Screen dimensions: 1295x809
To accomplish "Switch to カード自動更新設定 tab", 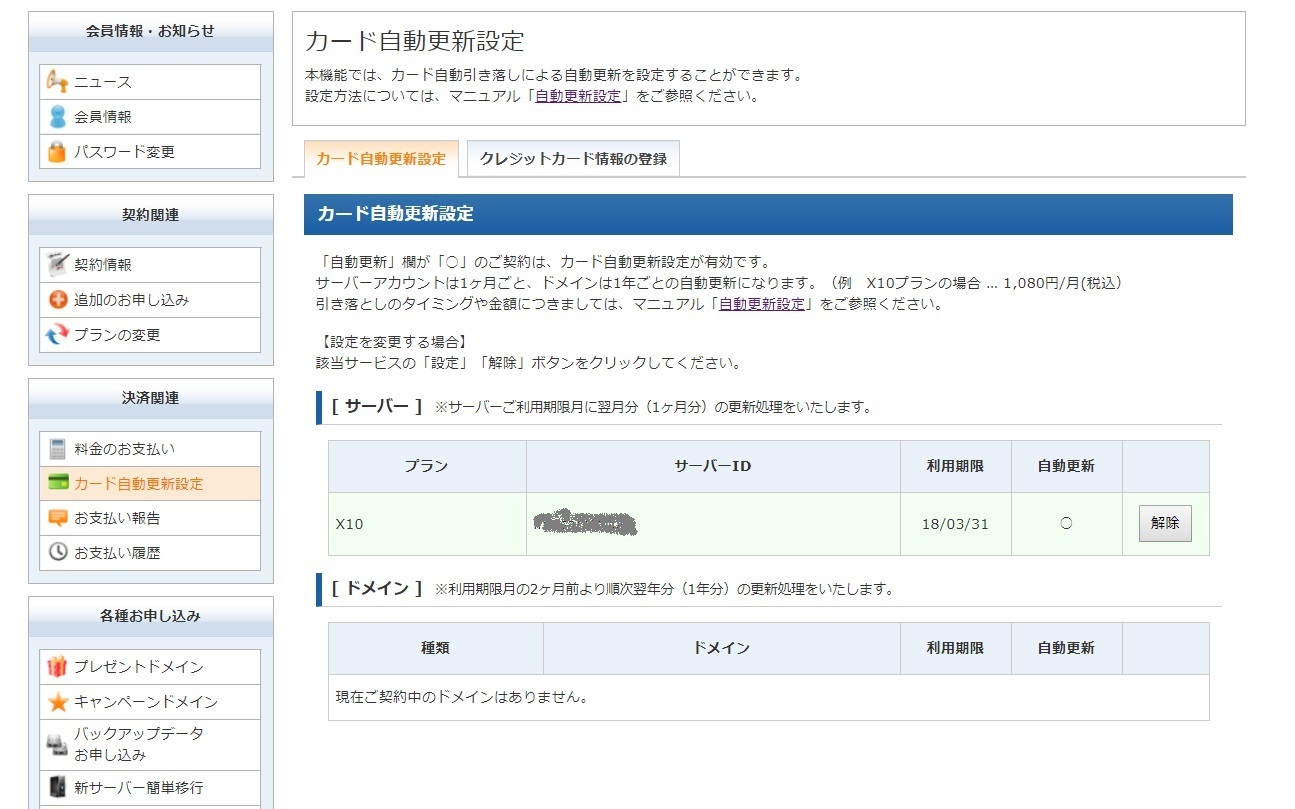I will [x=381, y=159].
